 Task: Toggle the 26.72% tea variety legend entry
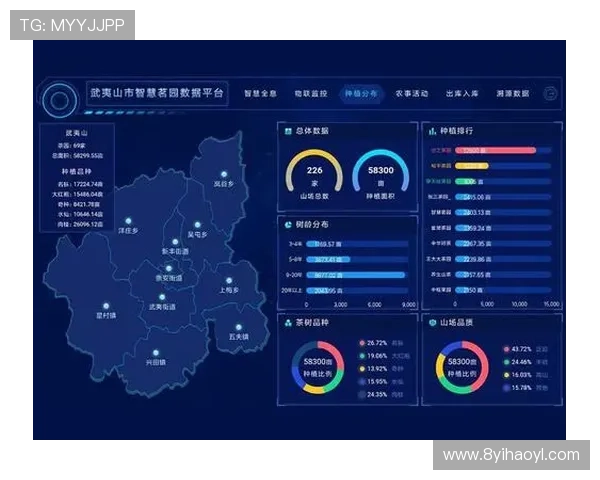pyautogui.click(x=381, y=343)
